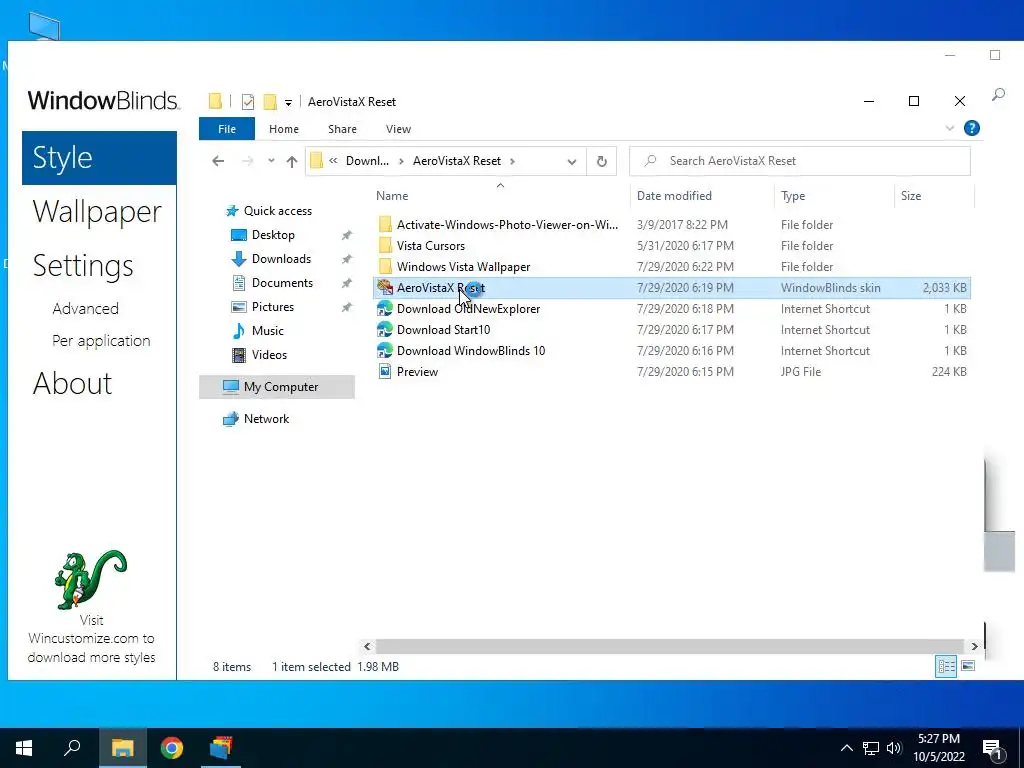Screen dimensions: 1024x768
Task: Click File Explorer on the taskbar
Action: coord(122,748)
